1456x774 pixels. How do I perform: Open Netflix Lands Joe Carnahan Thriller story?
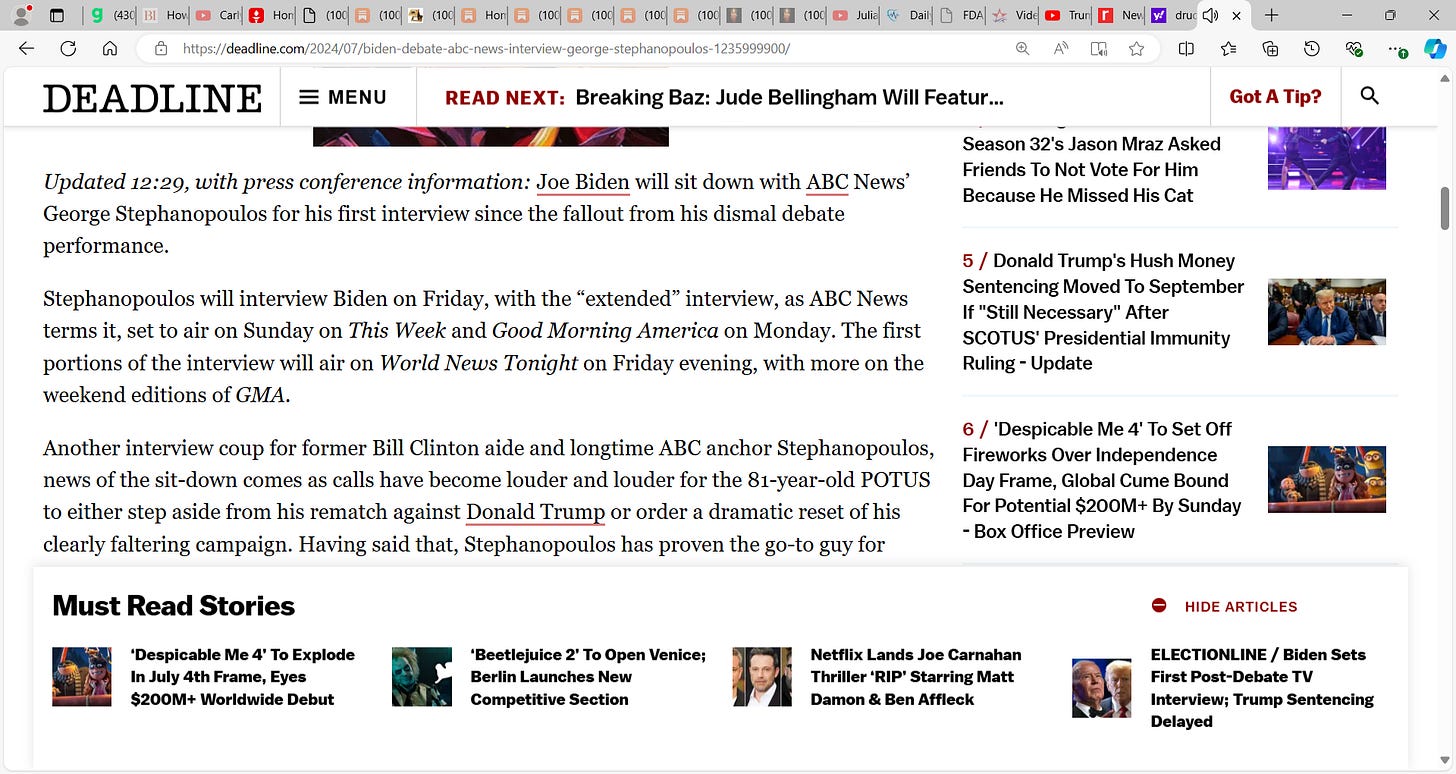tap(916, 677)
